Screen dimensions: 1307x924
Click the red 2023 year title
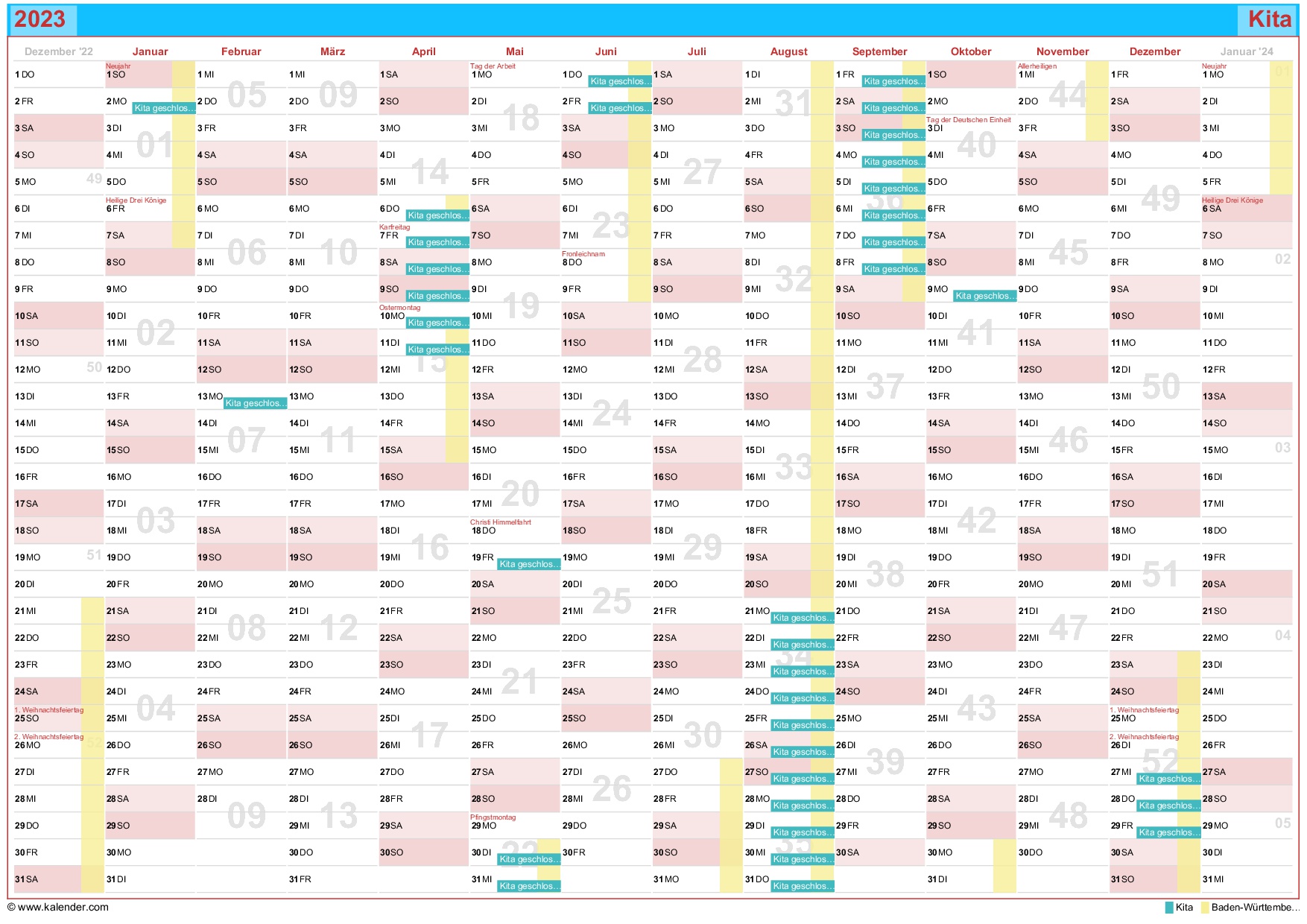pyautogui.click(x=40, y=19)
